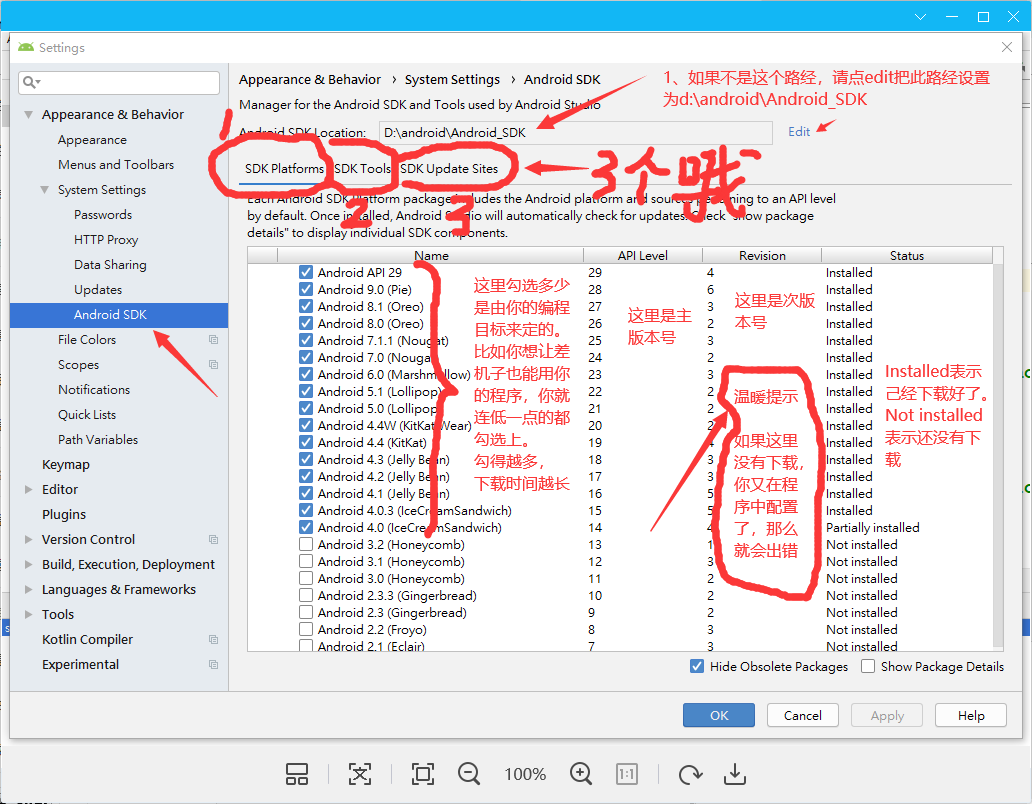Click the settings search input field
1032x804 pixels.
coord(118,82)
